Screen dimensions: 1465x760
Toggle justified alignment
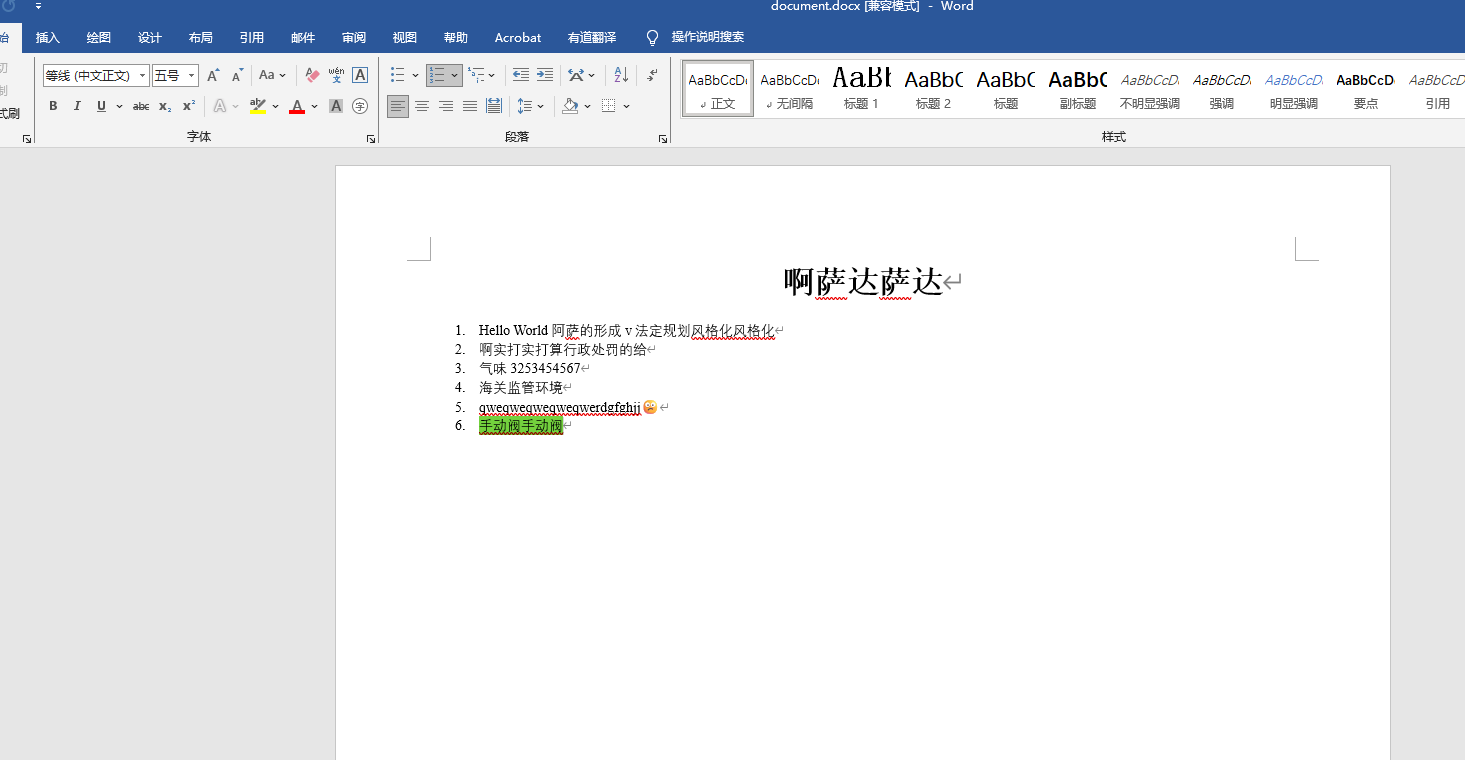coord(470,105)
